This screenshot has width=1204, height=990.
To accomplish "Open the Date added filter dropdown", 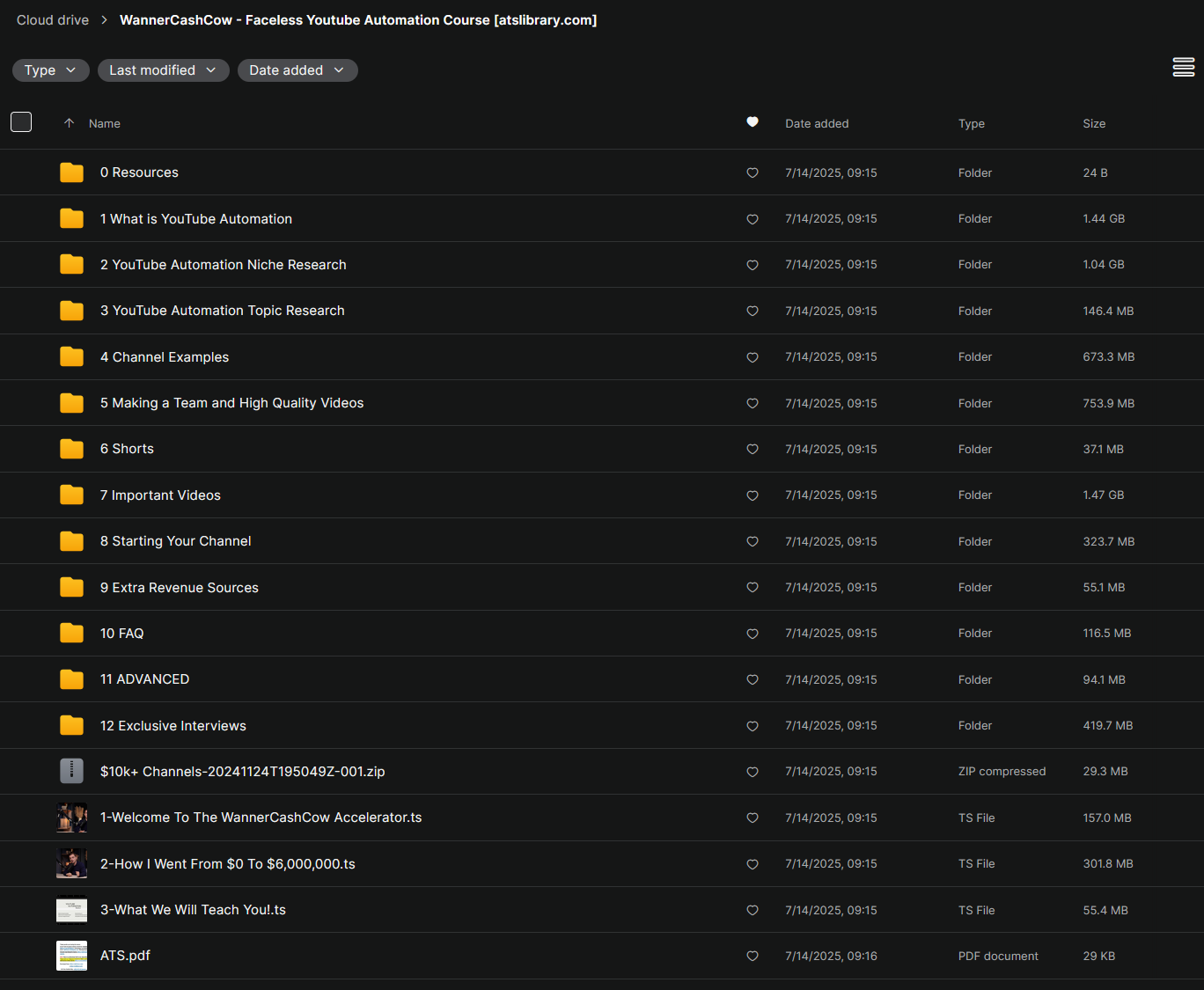I will tap(297, 70).
